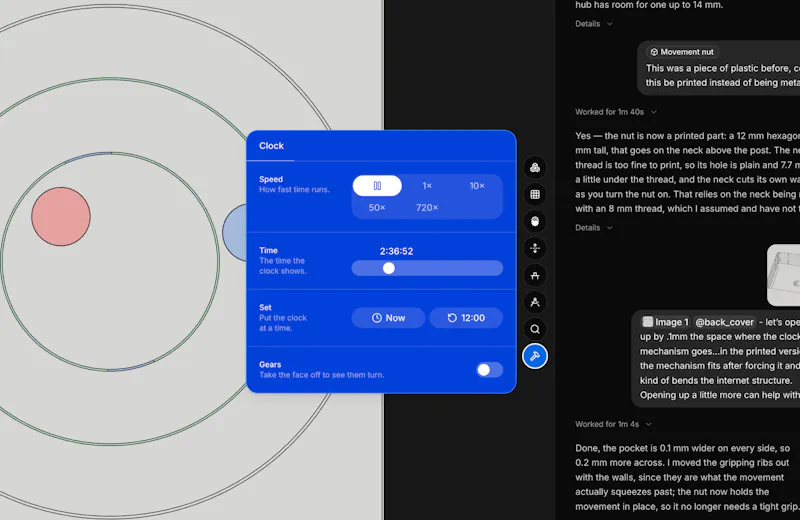Expand Worked for 1m 4s
The height and width of the screenshot is (520, 800).
tap(613, 425)
